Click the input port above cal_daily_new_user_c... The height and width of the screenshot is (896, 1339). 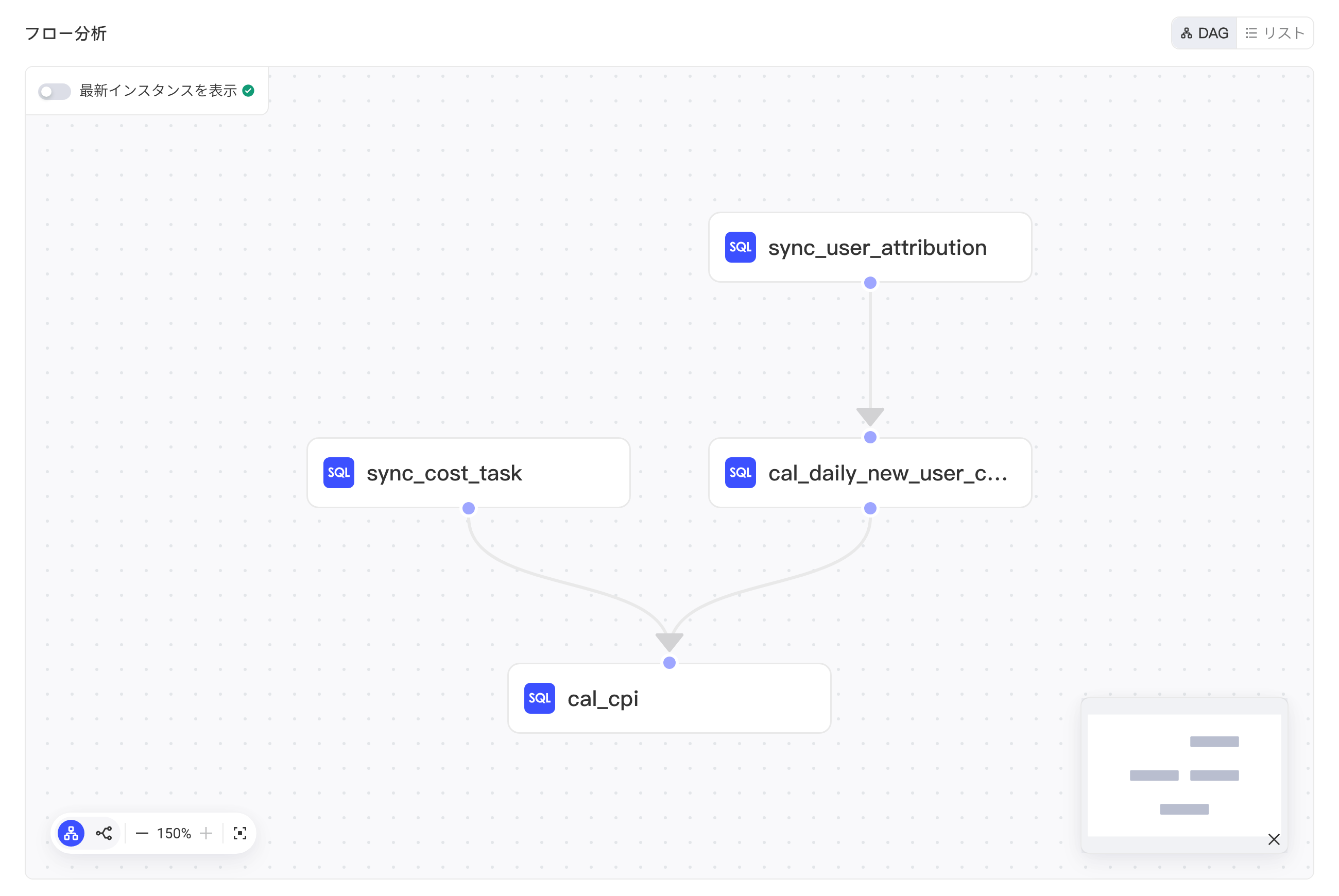click(x=870, y=438)
